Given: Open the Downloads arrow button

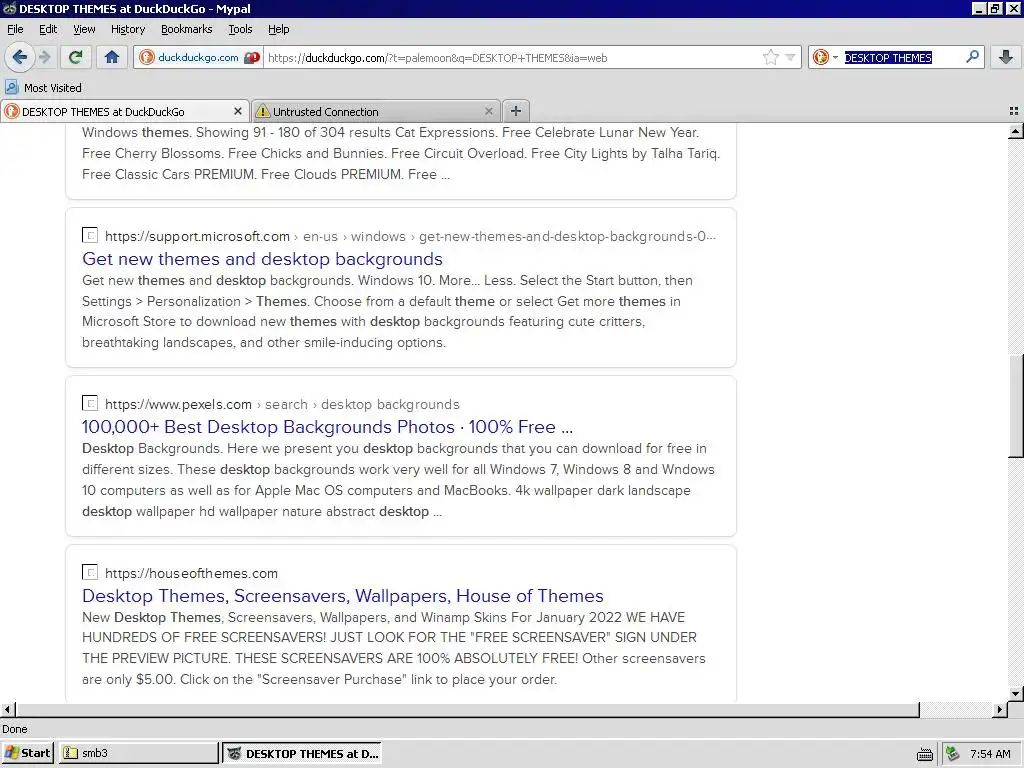Looking at the screenshot, I should [x=1006, y=57].
